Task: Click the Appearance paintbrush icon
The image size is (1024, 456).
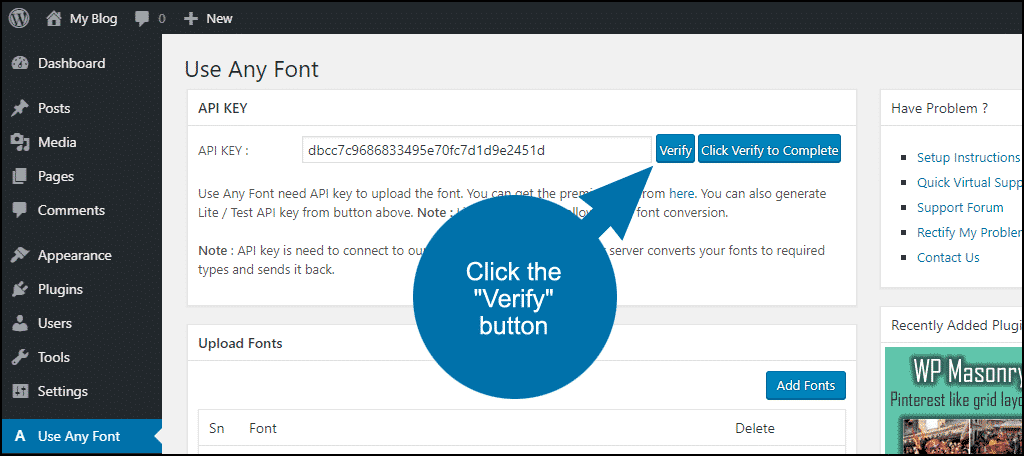Action: point(20,255)
